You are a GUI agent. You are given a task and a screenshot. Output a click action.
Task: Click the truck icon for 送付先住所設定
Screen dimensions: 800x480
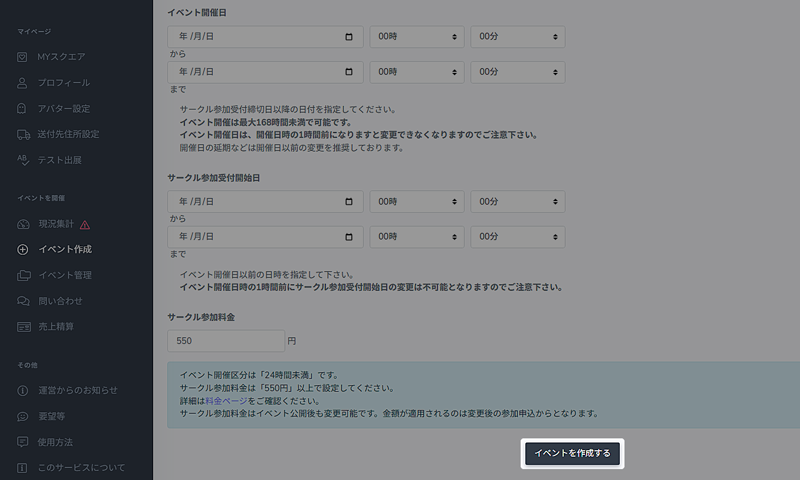tap(22, 134)
